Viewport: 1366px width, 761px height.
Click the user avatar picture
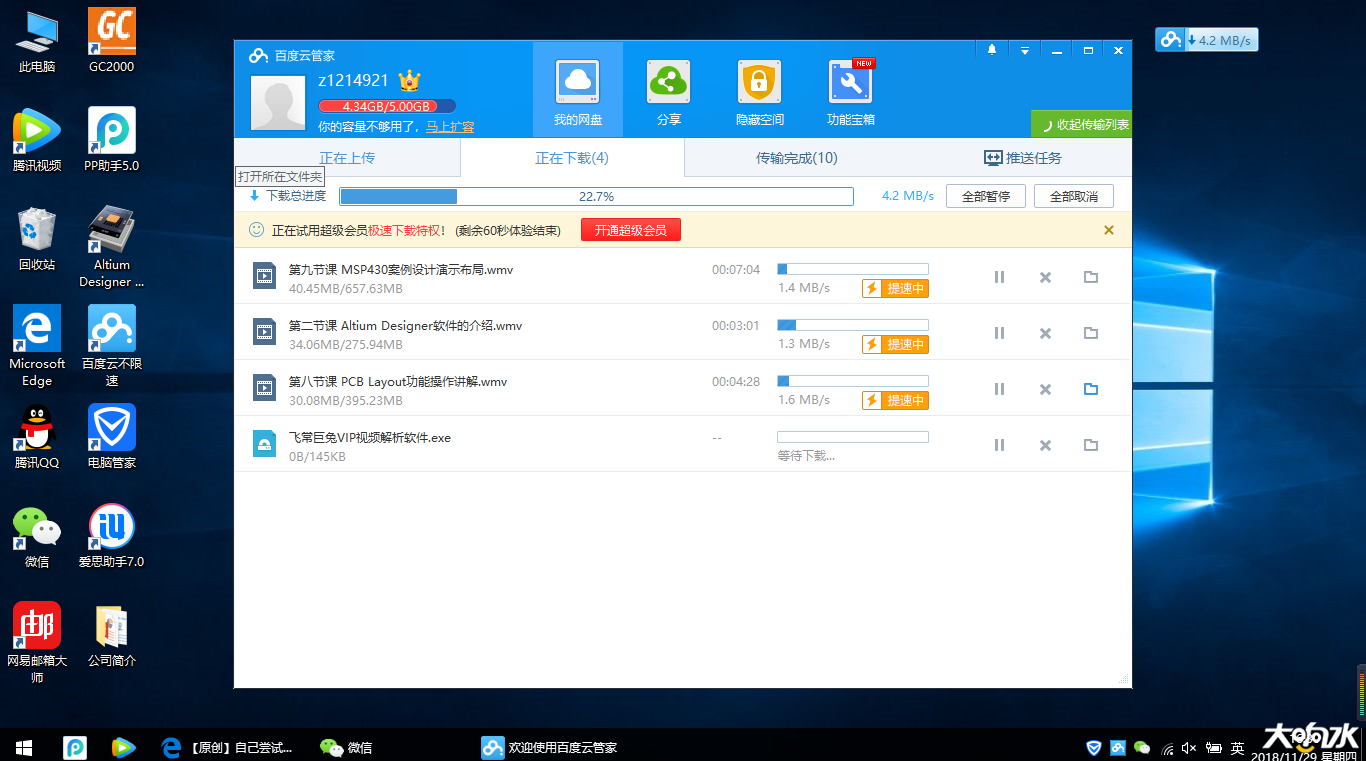pos(278,103)
